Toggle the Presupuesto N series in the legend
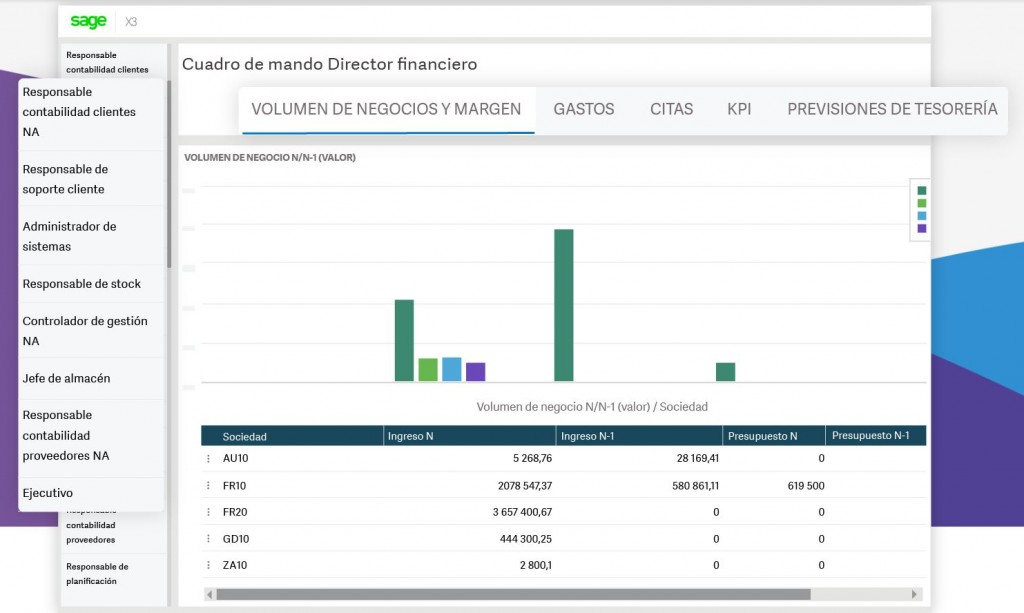Image resolution: width=1024 pixels, height=613 pixels. (921, 213)
